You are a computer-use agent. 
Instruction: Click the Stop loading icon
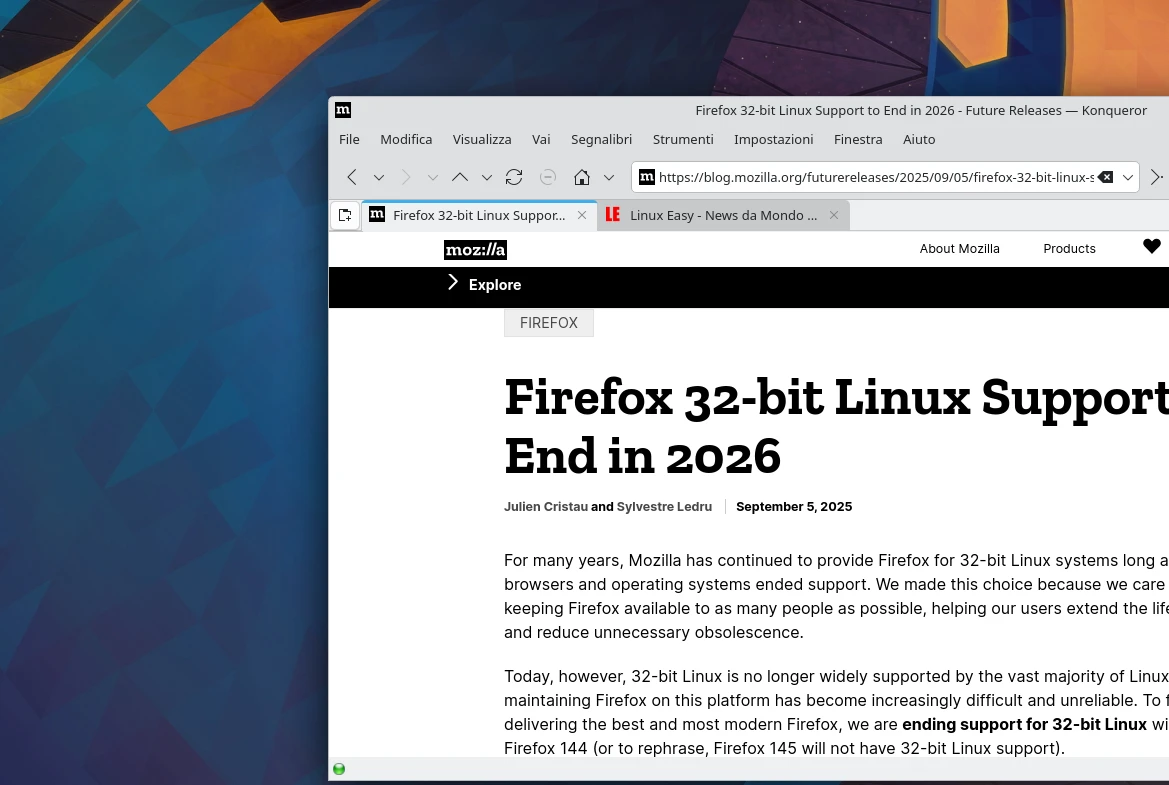548,177
